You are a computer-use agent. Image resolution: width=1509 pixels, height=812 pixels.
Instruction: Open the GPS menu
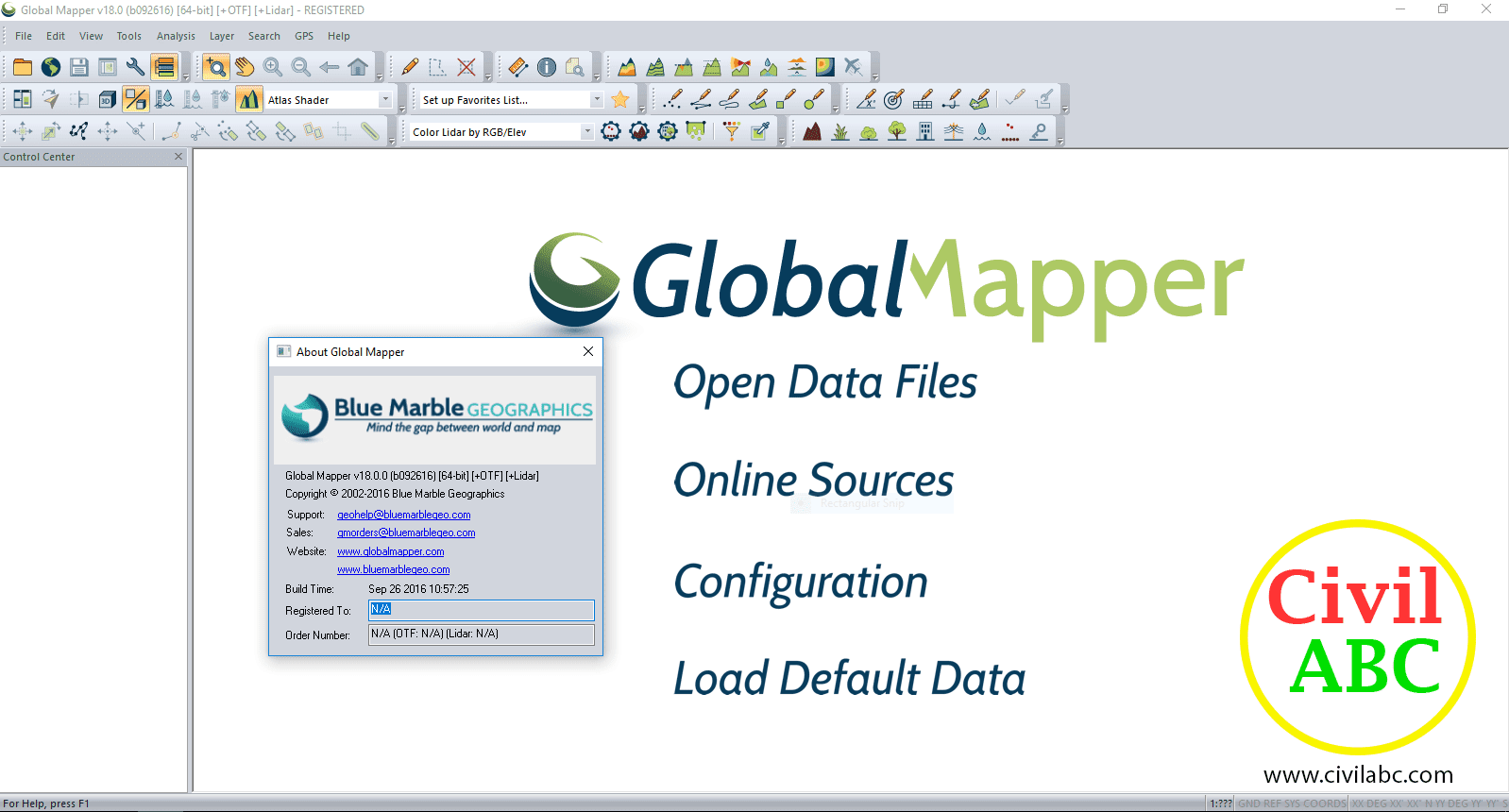click(x=304, y=36)
